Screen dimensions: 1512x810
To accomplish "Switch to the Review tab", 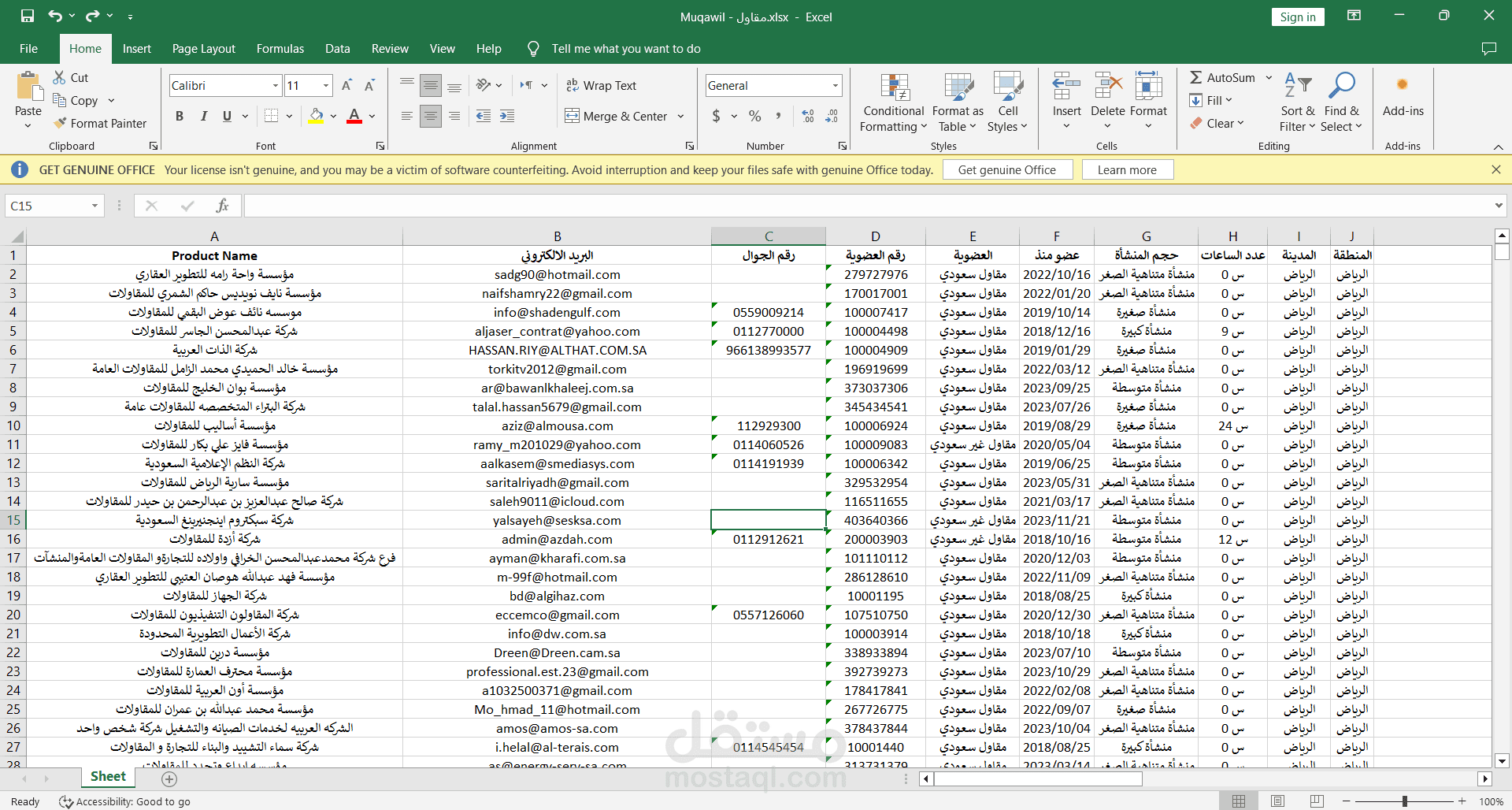I will 391,48.
